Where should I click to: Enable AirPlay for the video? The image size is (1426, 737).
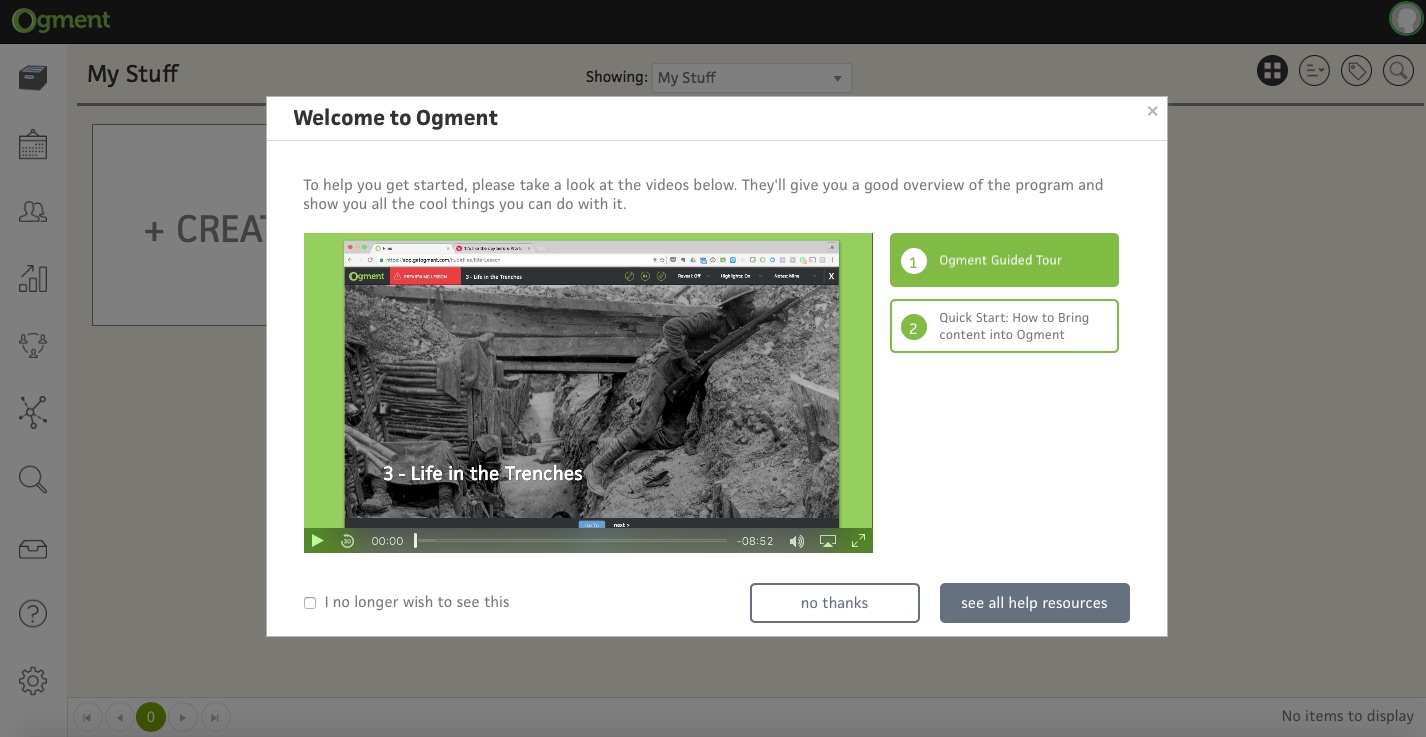pos(828,541)
